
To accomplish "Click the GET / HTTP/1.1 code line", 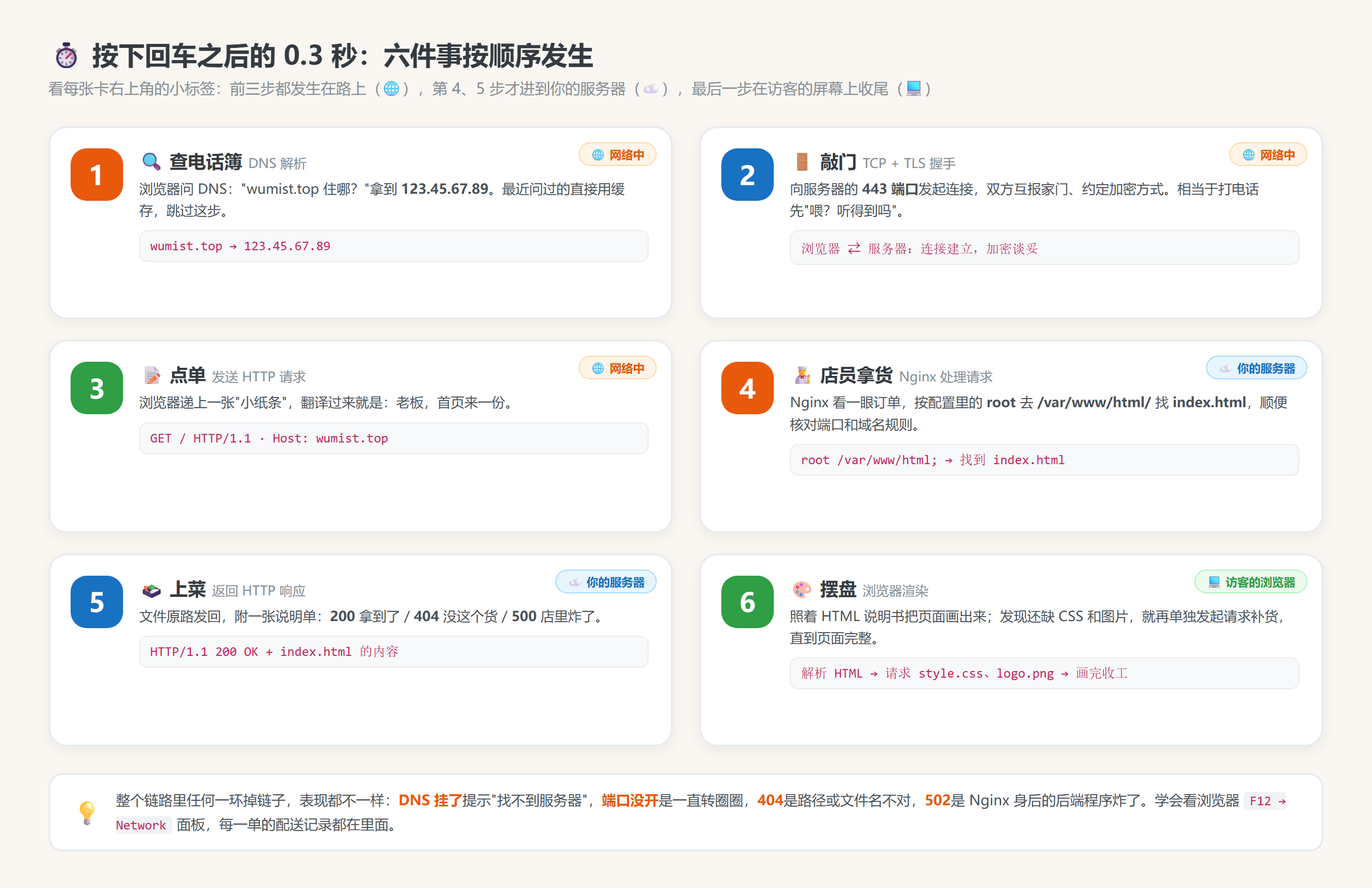I will pyautogui.click(x=394, y=438).
